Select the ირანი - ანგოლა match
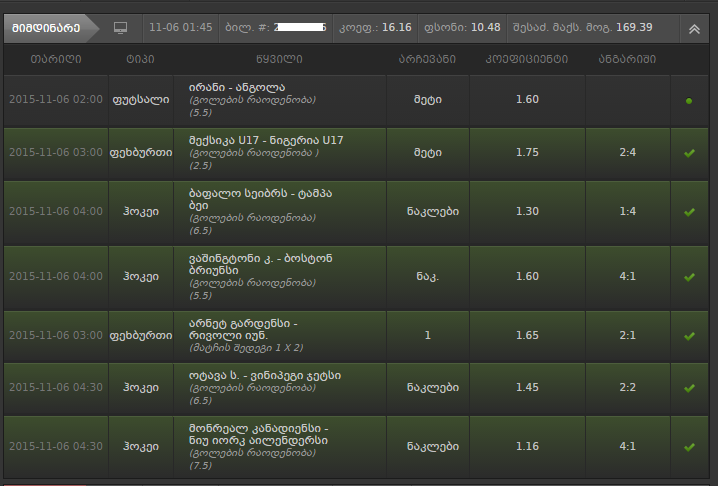Viewport: 718px width, 486px height. pos(237,87)
